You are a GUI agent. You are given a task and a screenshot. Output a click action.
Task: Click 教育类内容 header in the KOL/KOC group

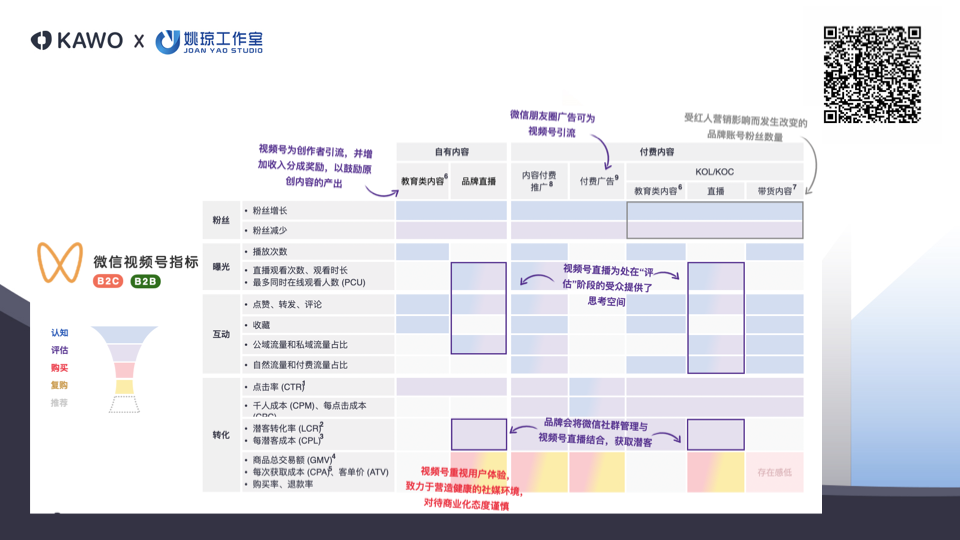click(x=656, y=191)
